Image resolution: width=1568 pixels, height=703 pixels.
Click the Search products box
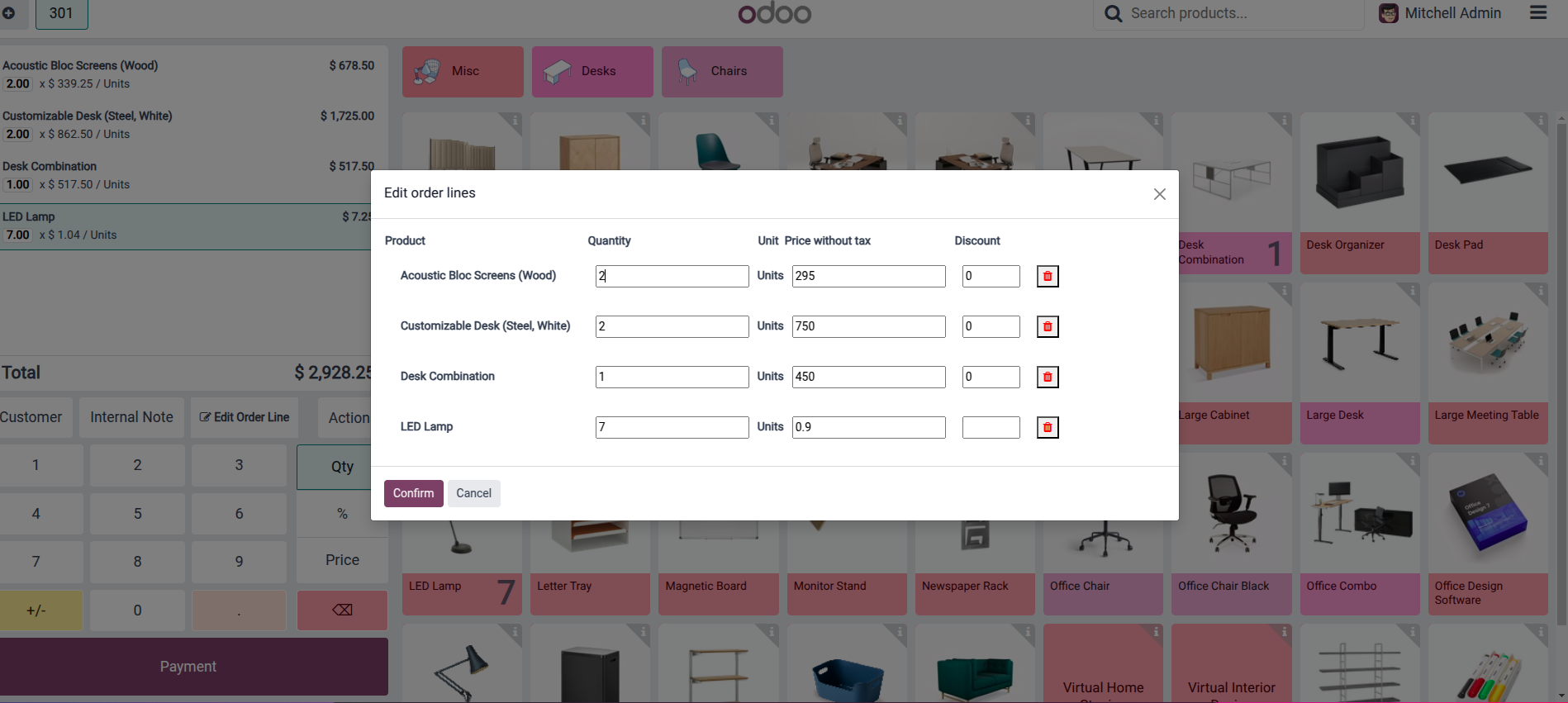(x=1239, y=14)
